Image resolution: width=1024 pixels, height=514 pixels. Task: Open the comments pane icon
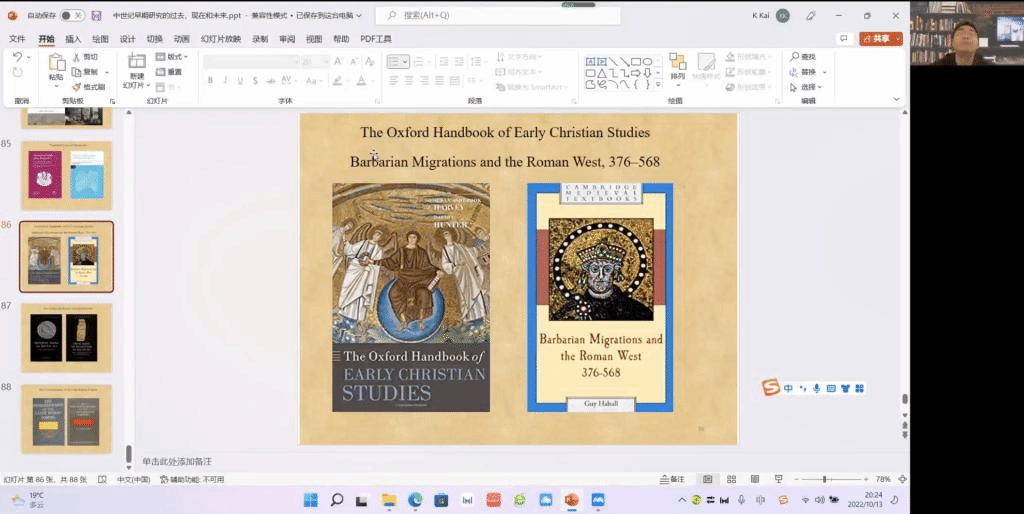[x=844, y=39]
